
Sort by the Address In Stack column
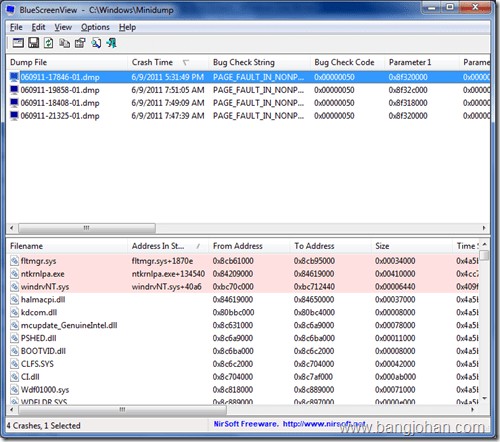[x=168, y=246]
